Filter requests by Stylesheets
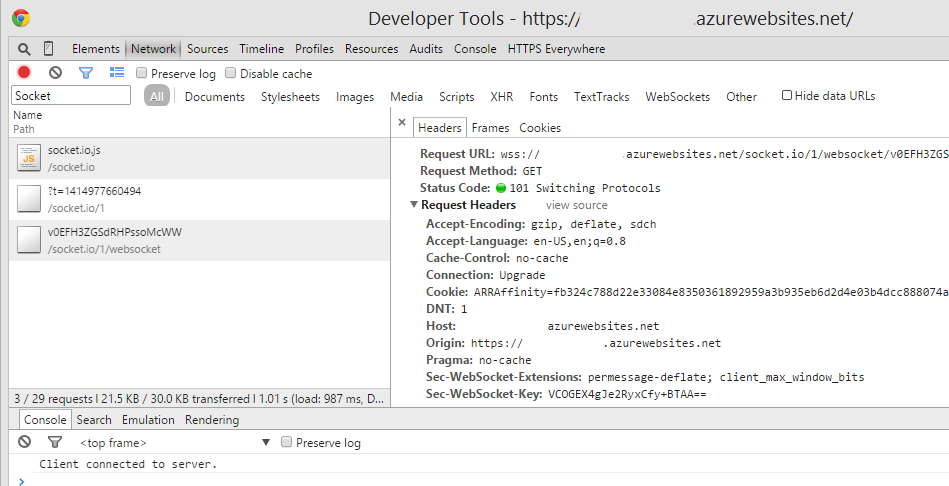 (290, 97)
